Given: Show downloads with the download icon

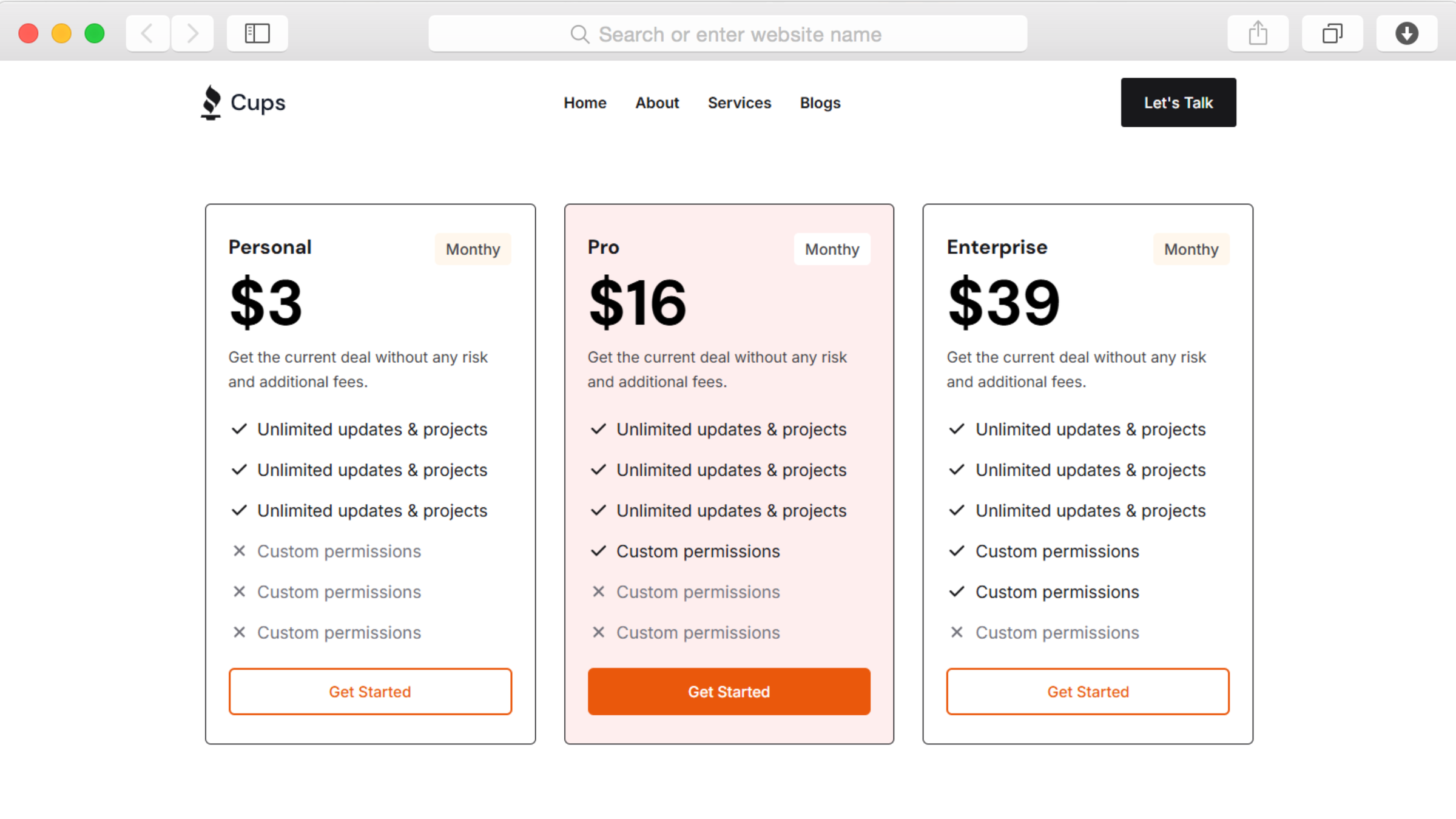Looking at the screenshot, I should [x=1406, y=33].
